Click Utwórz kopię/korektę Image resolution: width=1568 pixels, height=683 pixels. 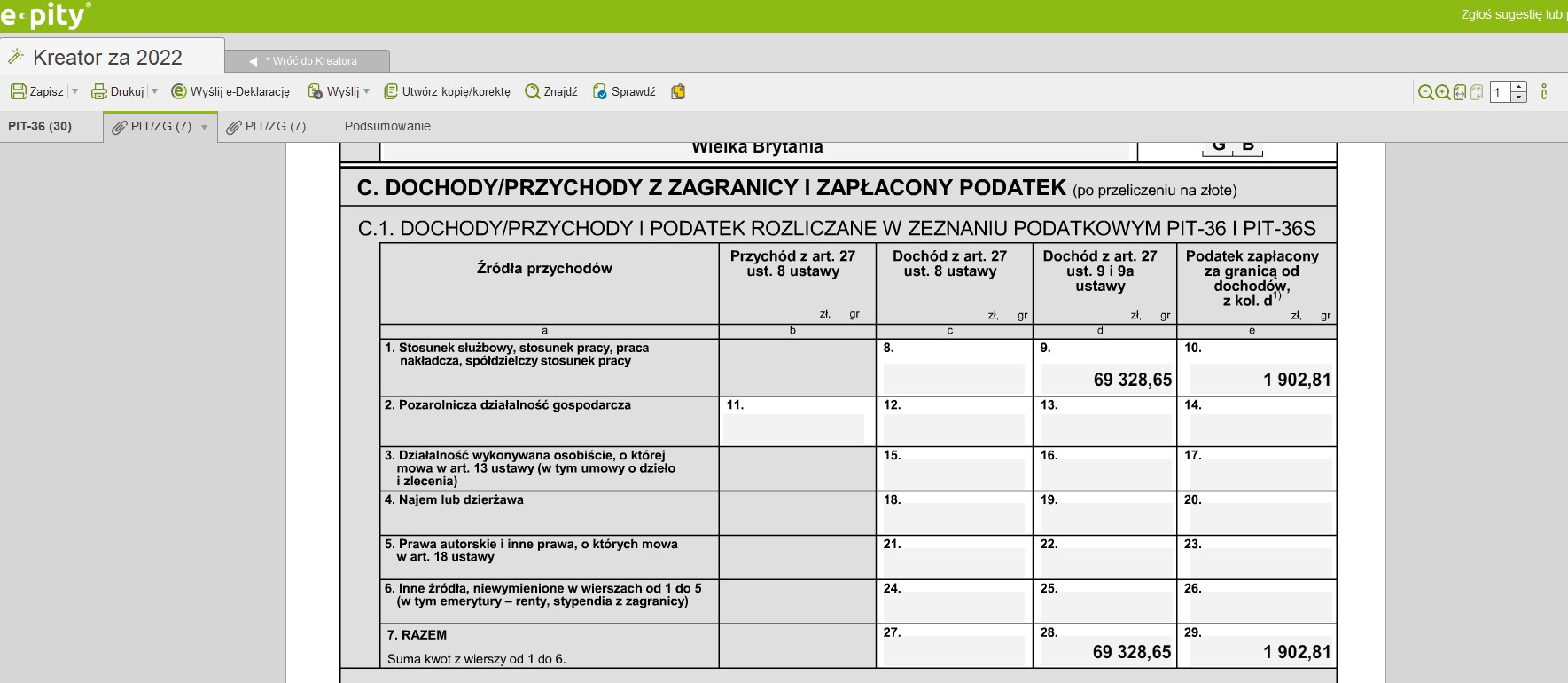tap(447, 91)
